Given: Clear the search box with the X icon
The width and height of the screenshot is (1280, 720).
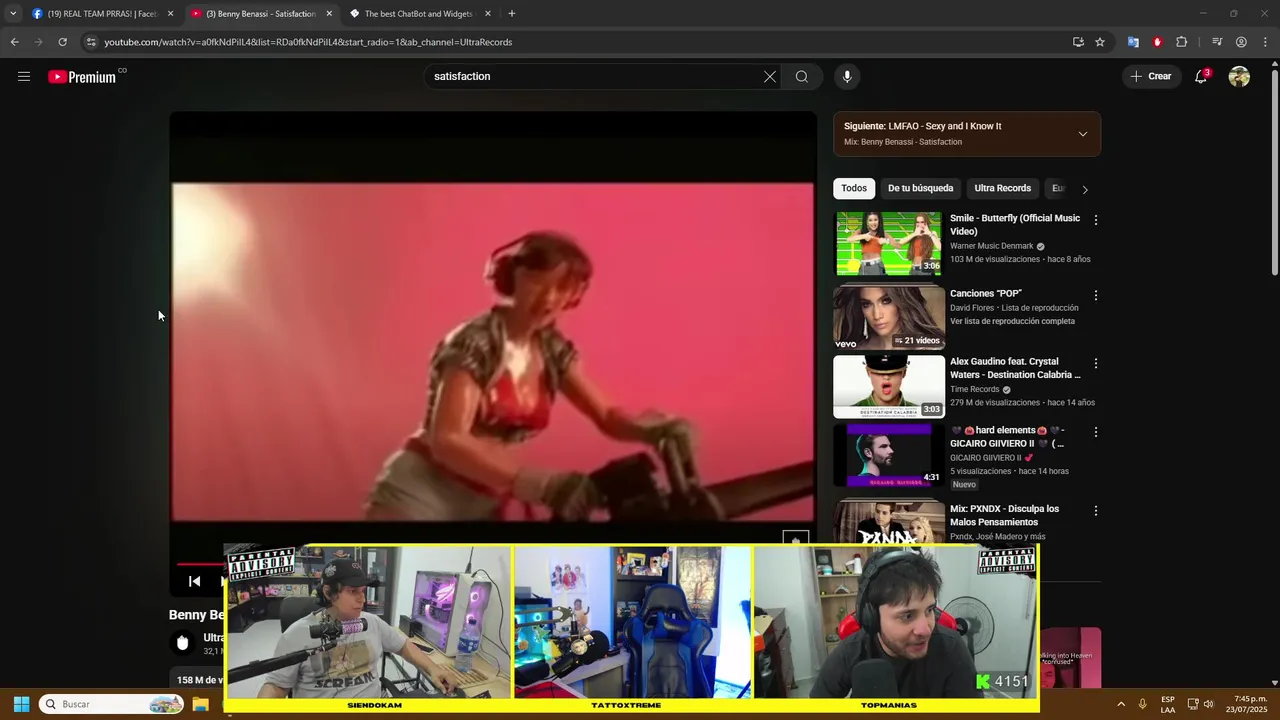Looking at the screenshot, I should click(x=770, y=76).
